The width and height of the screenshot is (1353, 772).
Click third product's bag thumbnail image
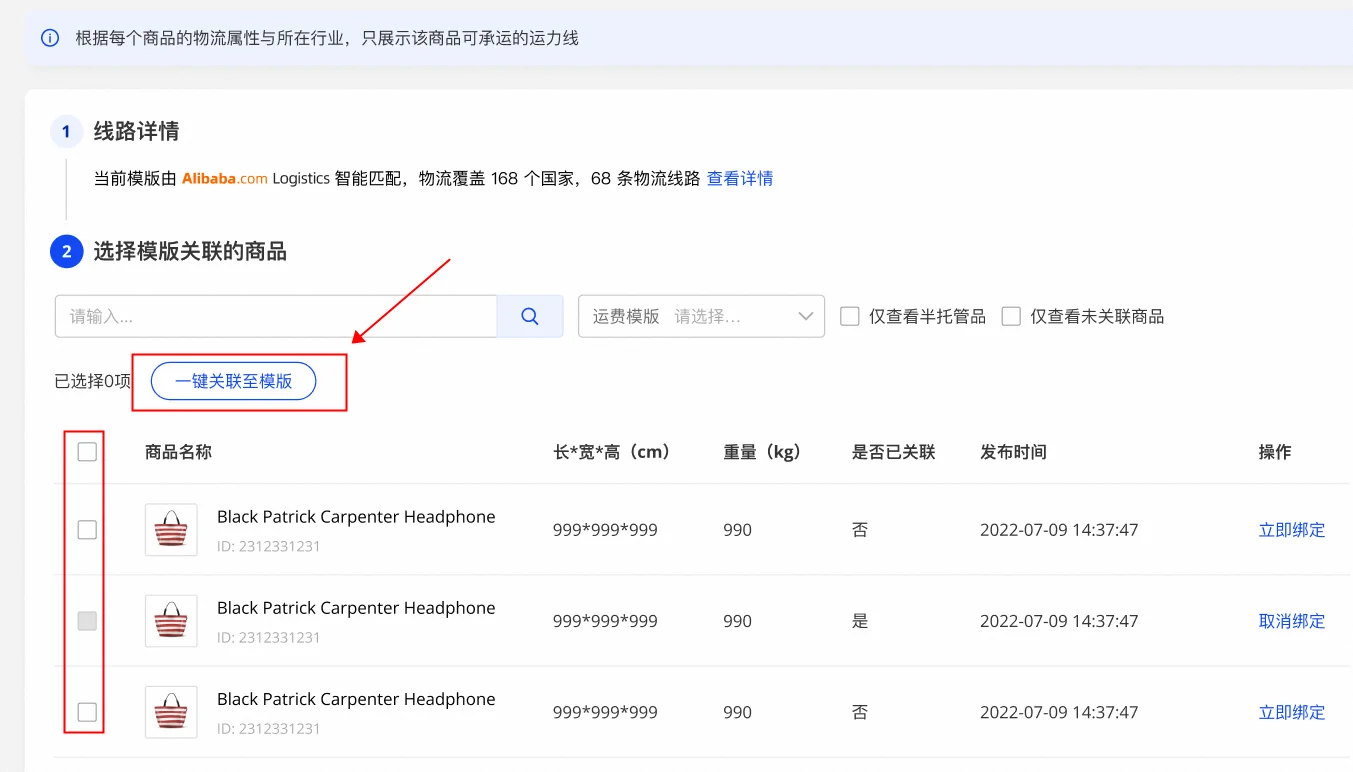point(171,712)
